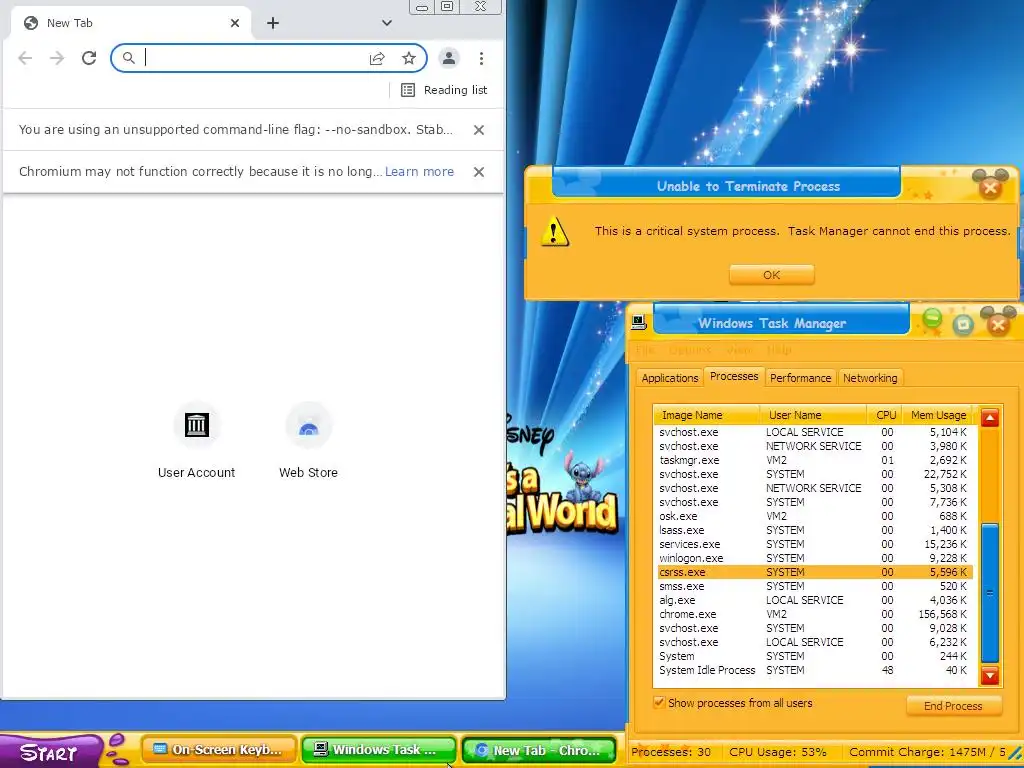
Task: Click the share icon in address bar
Action: coord(377,58)
